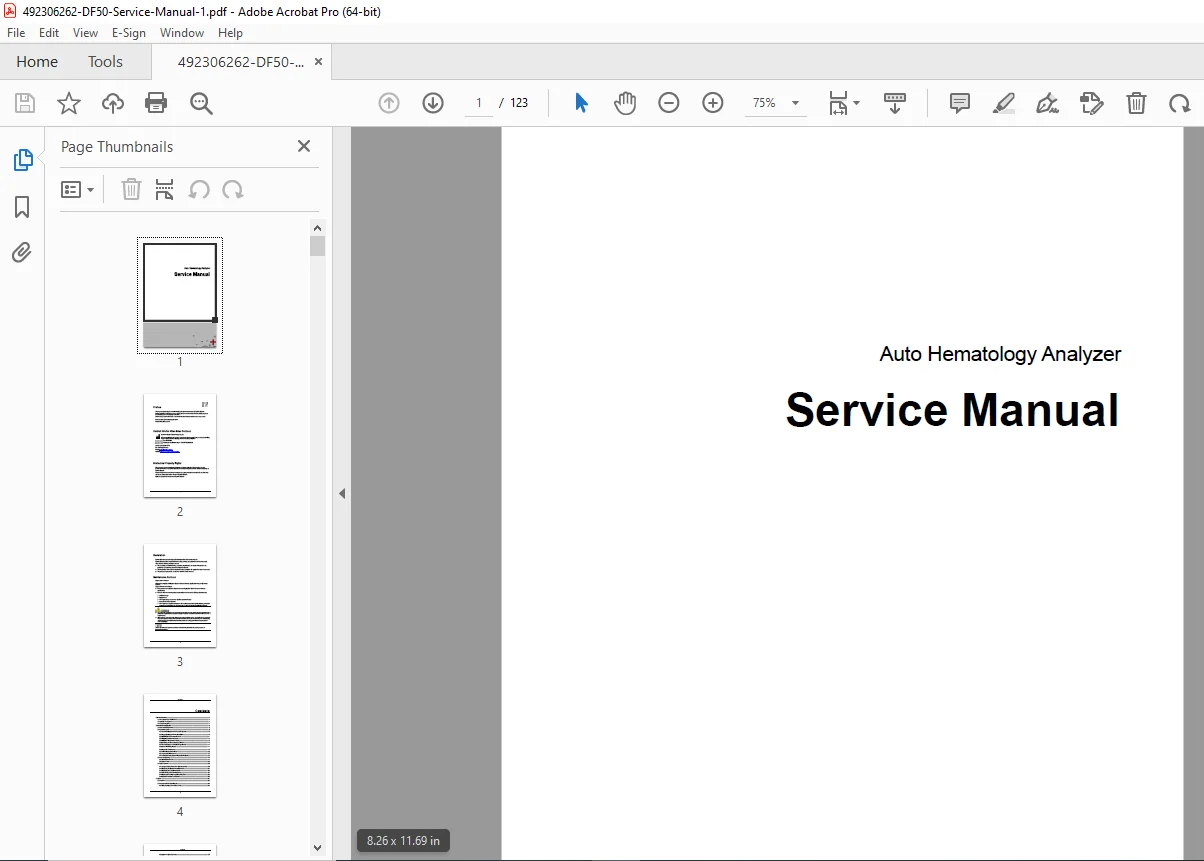Screen dimensions: 1204x861
Task: Rotate page using main toolbar rotate icon
Action: (1180, 103)
